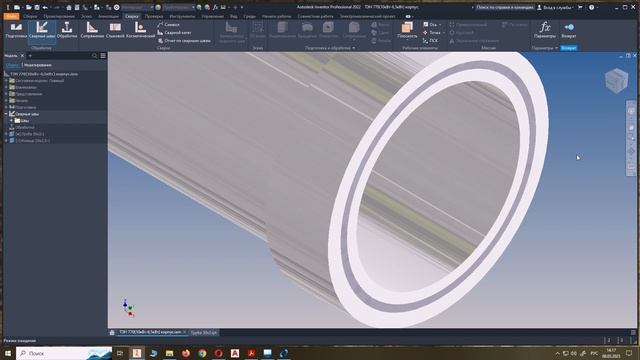Close the Модель browser tab

22,56
